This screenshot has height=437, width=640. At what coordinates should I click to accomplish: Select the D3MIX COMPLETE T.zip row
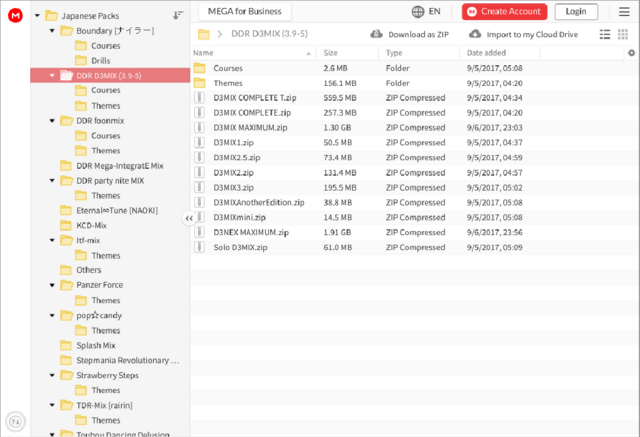415,98
